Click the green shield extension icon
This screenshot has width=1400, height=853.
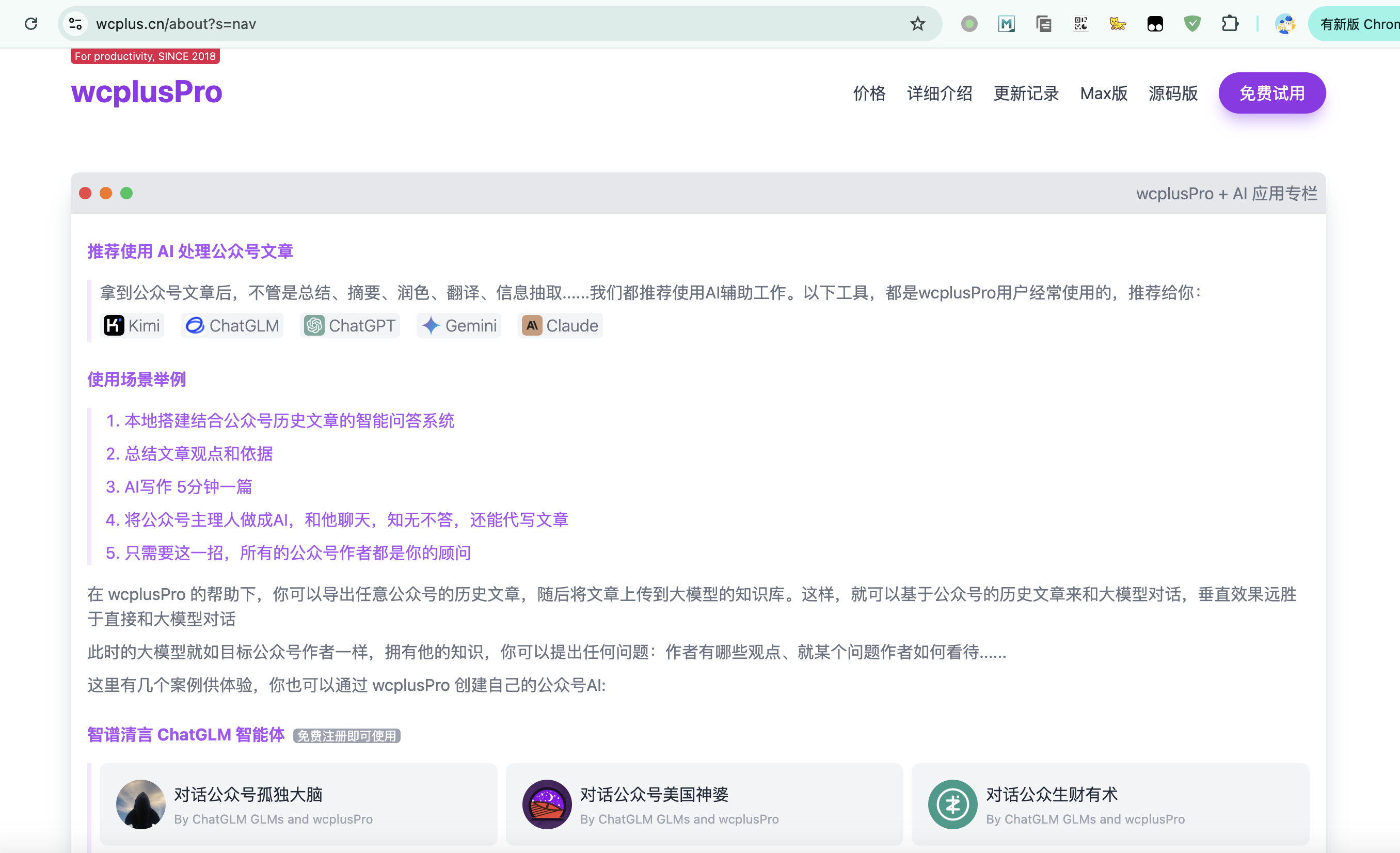[x=1192, y=24]
